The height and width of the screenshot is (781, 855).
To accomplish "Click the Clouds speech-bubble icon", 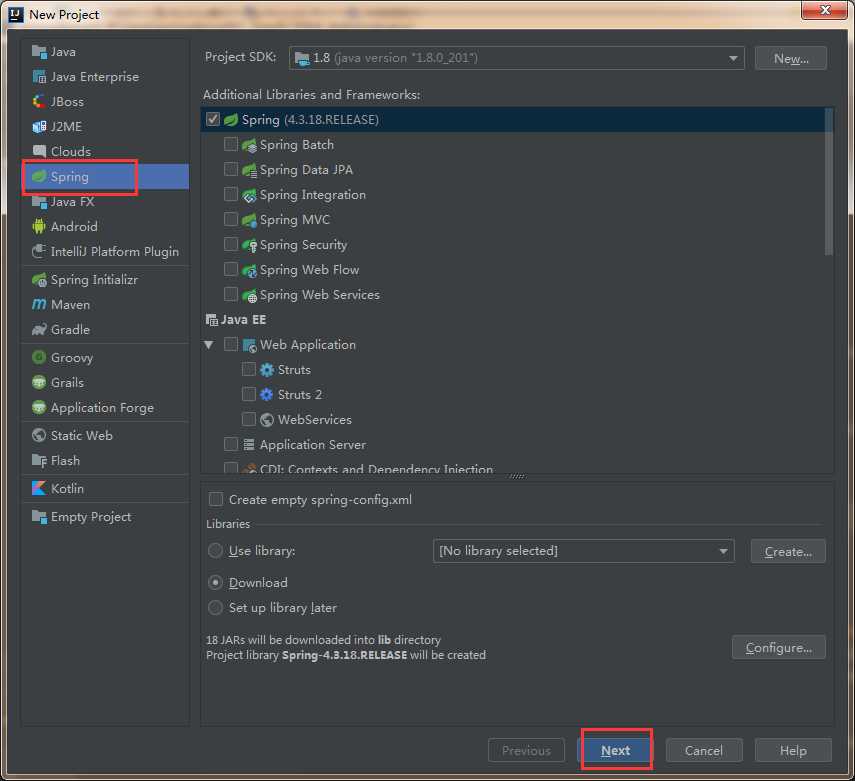I will pyautogui.click(x=39, y=151).
